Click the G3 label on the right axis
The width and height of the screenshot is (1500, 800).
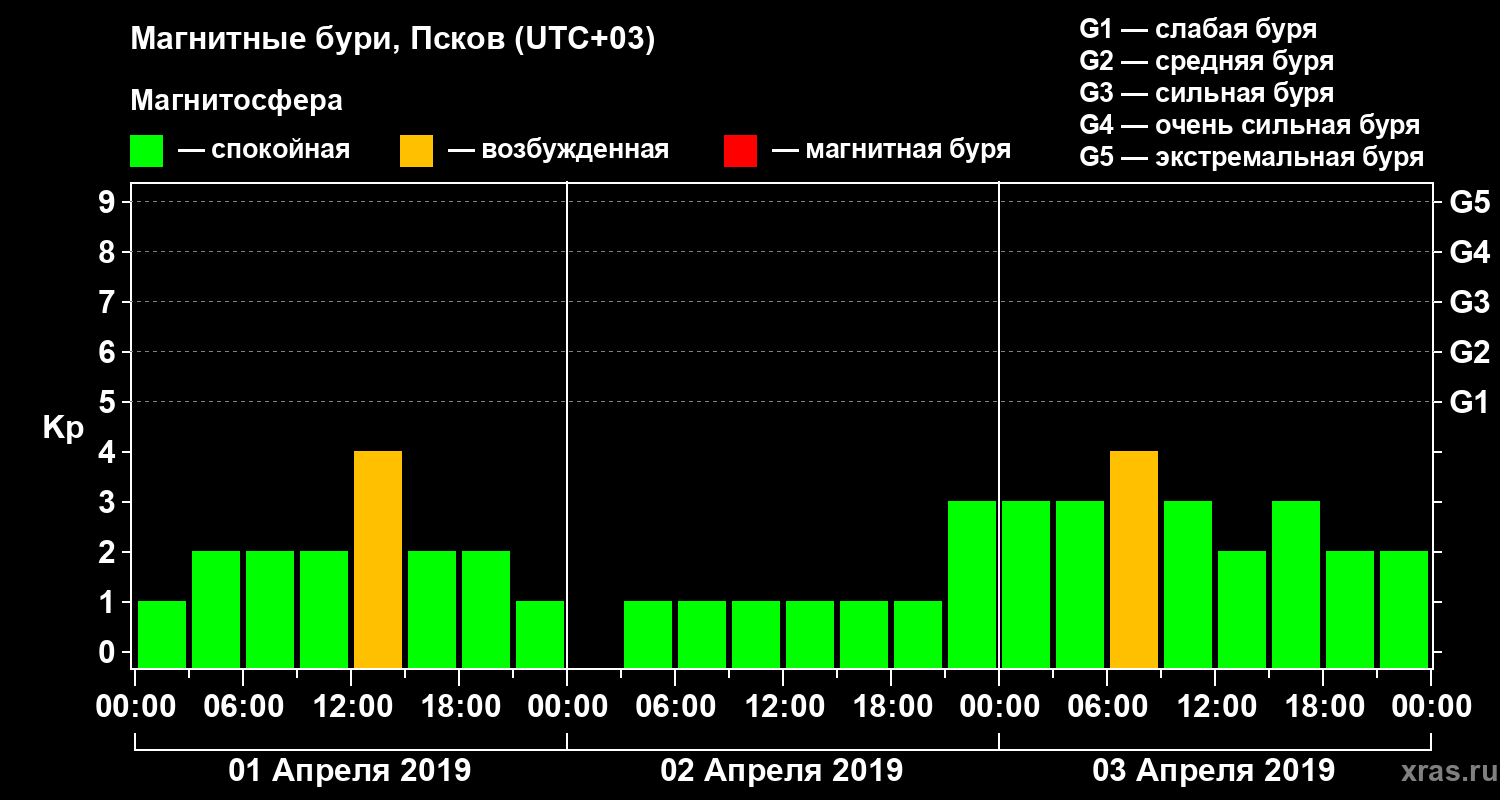coord(1469,302)
